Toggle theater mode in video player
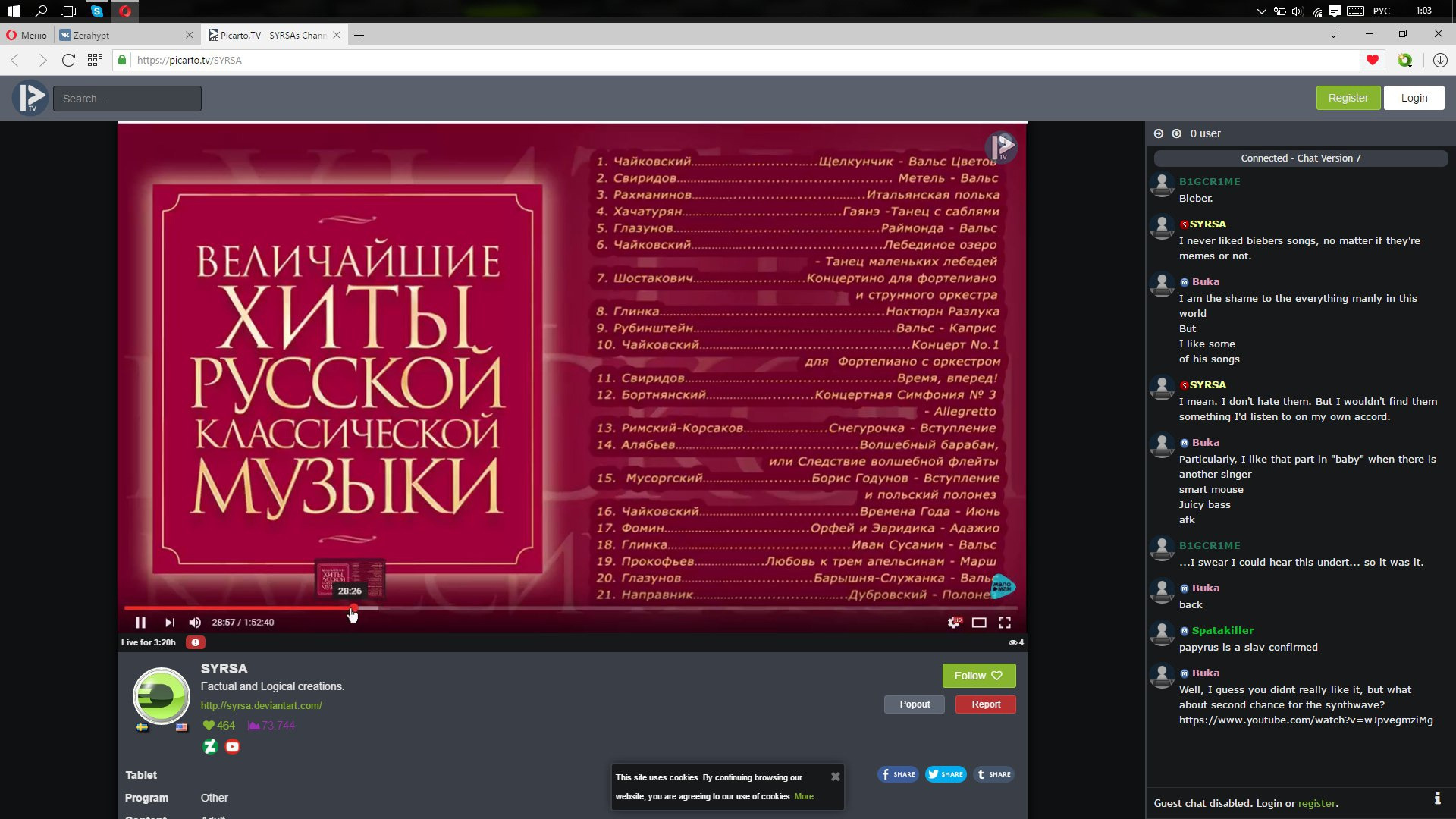1456x819 pixels. point(979,623)
